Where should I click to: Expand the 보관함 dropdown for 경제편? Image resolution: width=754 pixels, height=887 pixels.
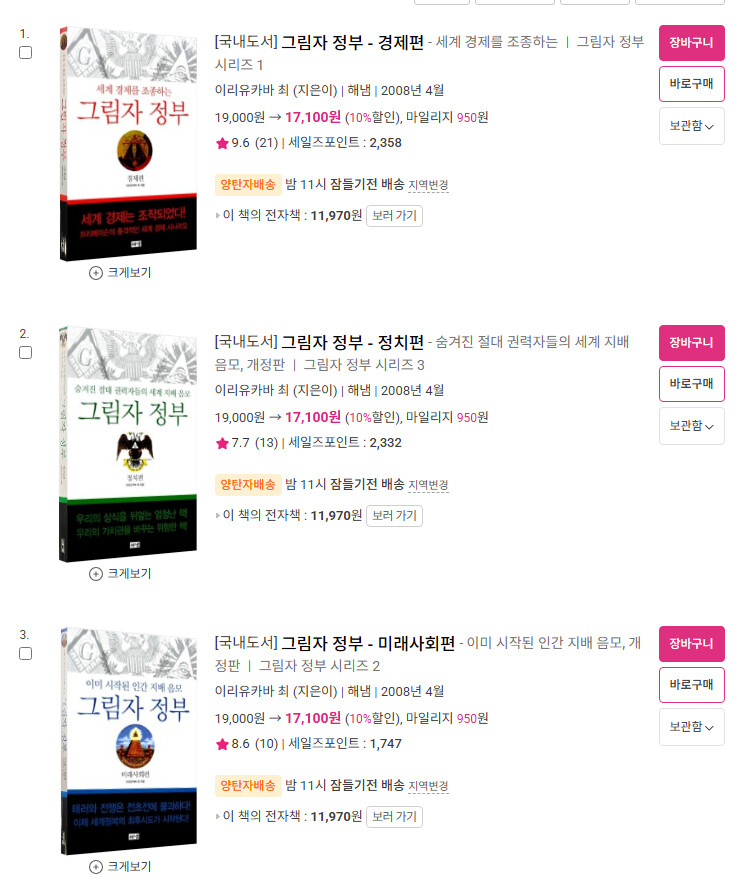pos(691,126)
